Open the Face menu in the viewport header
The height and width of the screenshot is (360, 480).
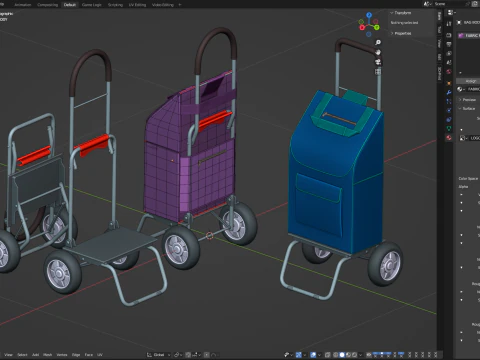tap(89, 355)
